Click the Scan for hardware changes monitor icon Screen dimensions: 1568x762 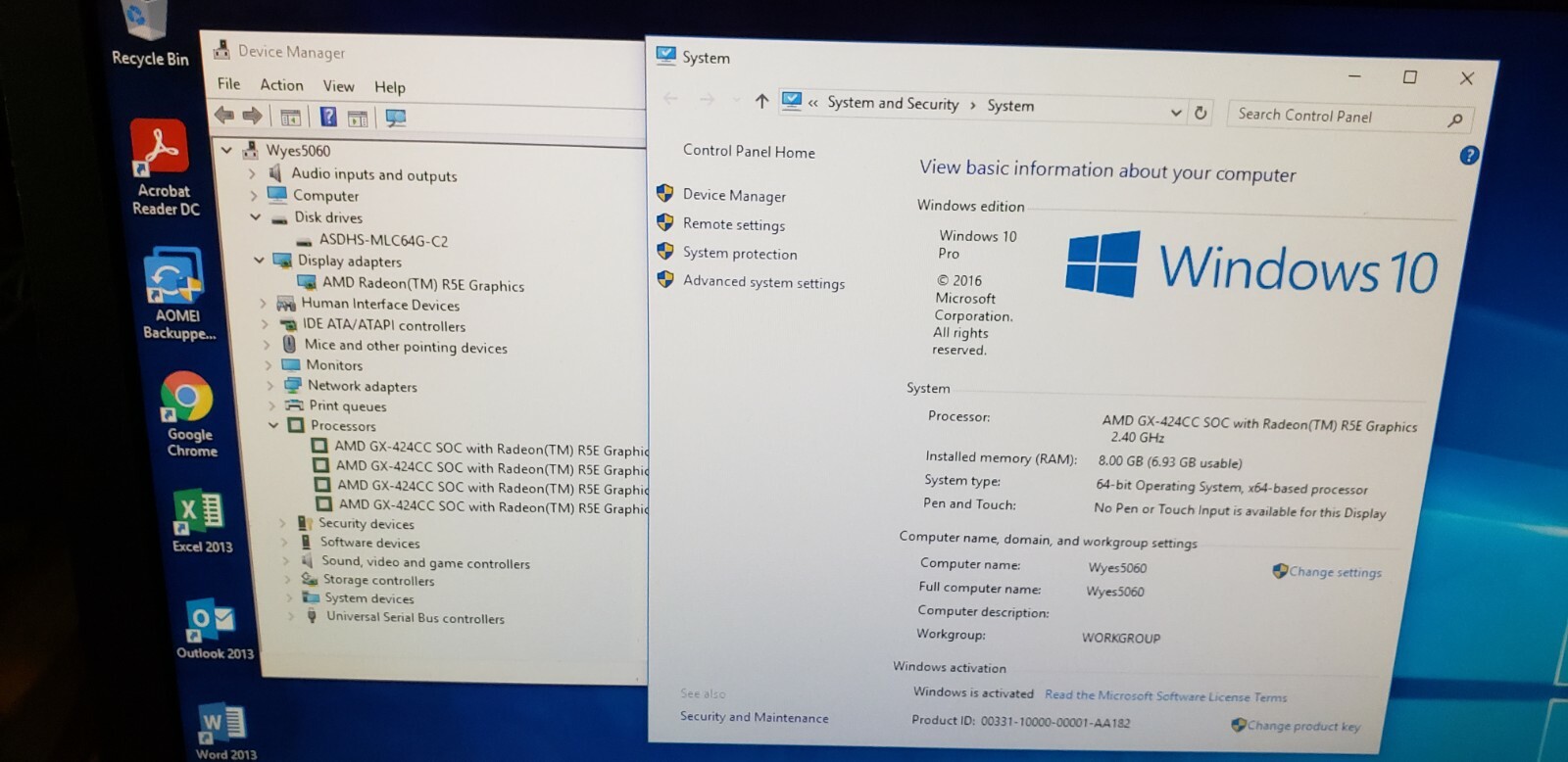tap(395, 119)
